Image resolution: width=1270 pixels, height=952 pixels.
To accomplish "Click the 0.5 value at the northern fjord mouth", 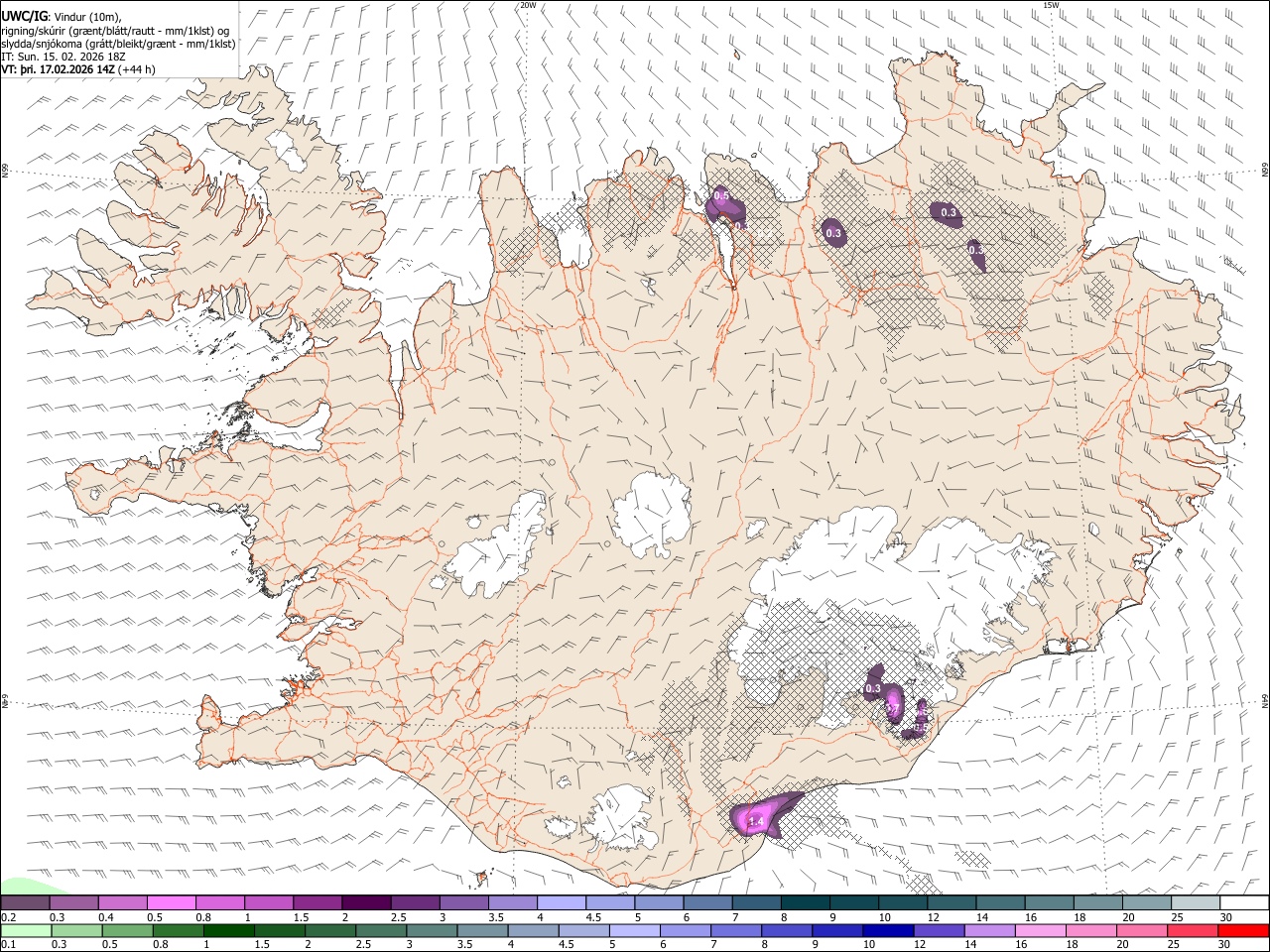I will coord(722,196).
